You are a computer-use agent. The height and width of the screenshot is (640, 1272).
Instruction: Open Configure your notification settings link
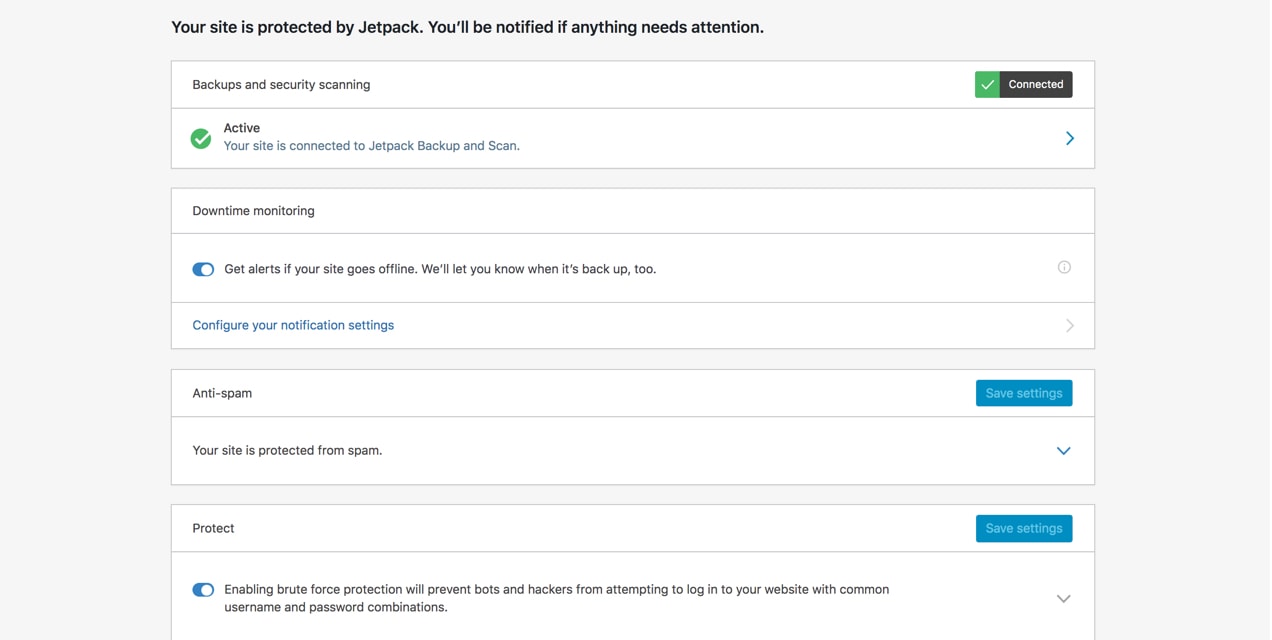pyautogui.click(x=293, y=325)
